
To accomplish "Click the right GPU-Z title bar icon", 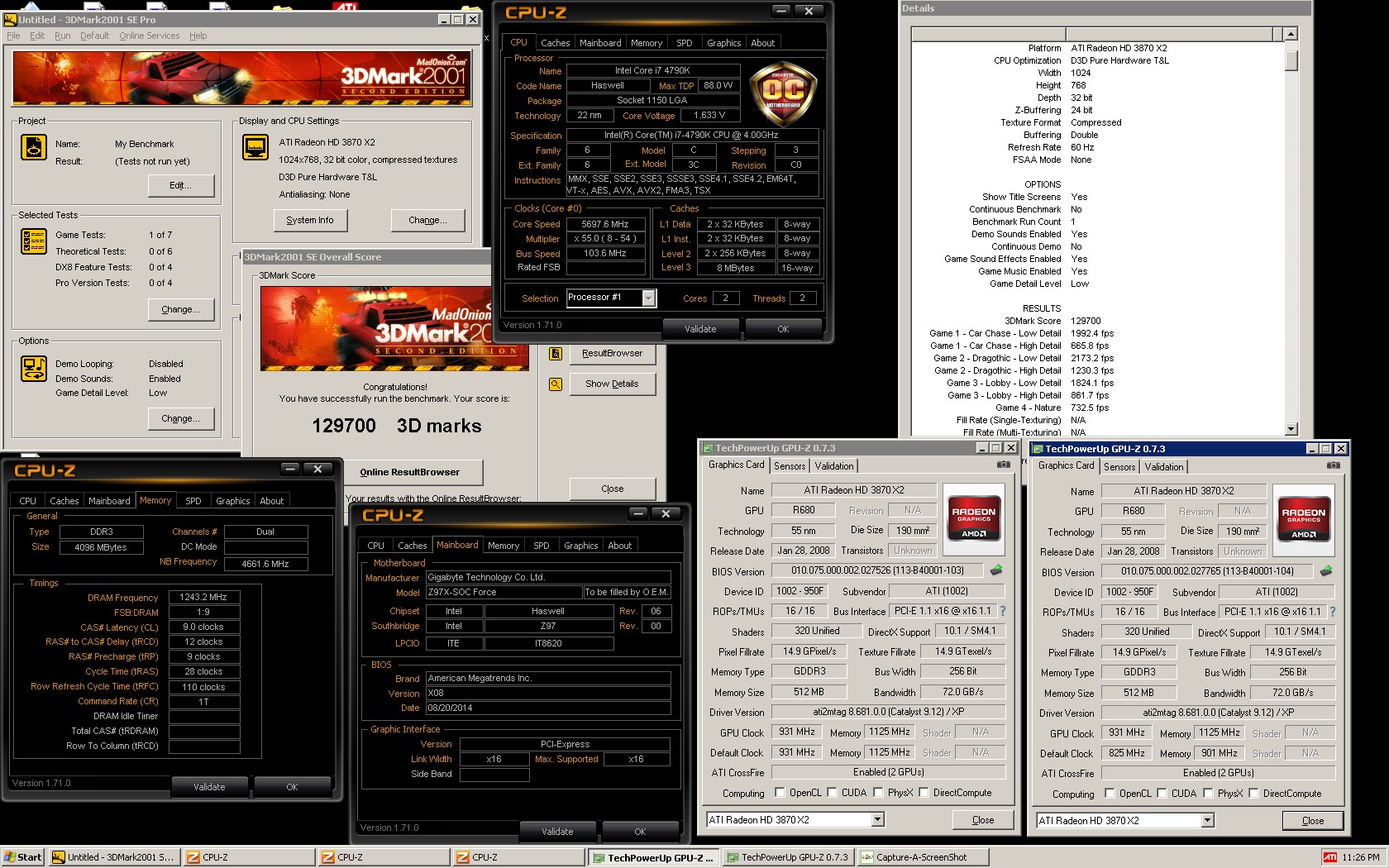I will click(1038, 449).
